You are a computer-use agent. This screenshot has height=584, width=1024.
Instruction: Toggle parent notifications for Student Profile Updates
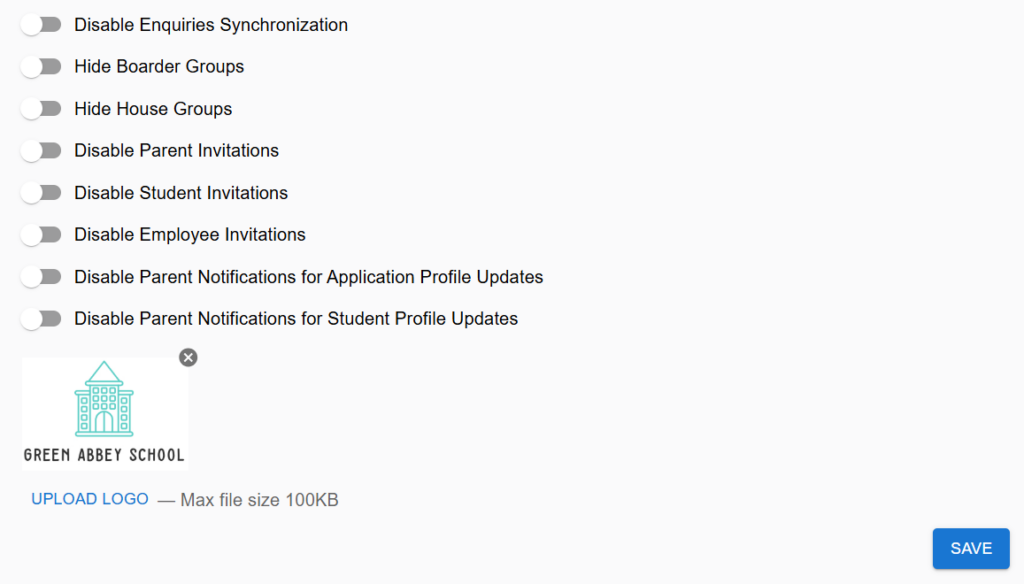[40, 319]
